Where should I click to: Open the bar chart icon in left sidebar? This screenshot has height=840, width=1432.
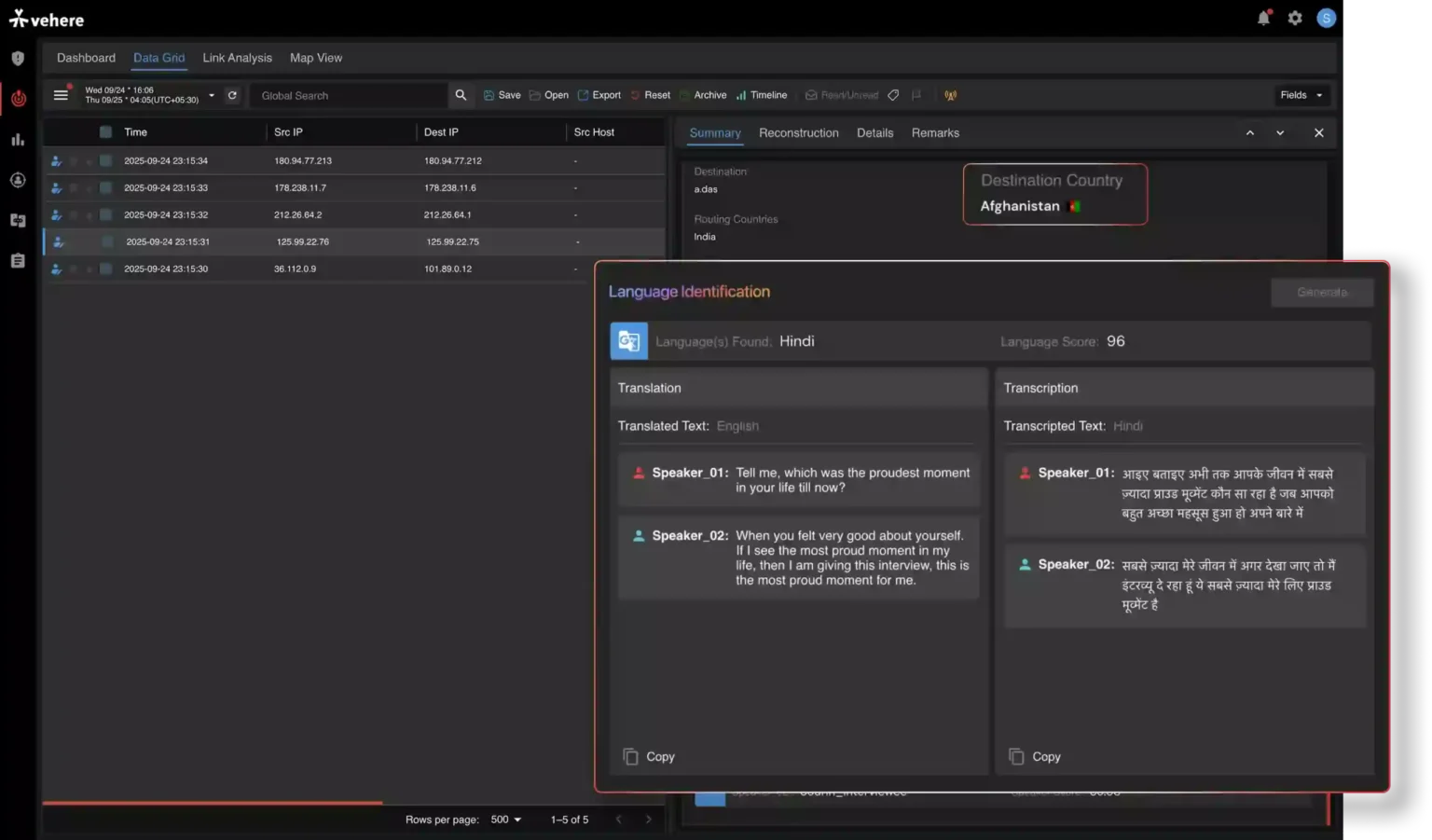click(18, 140)
